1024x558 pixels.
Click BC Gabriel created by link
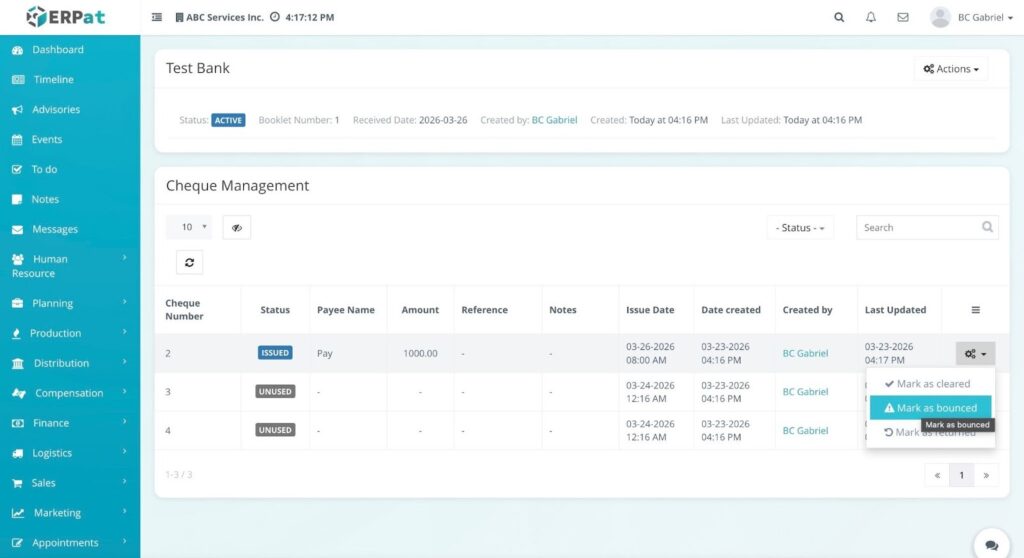click(554, 120)
